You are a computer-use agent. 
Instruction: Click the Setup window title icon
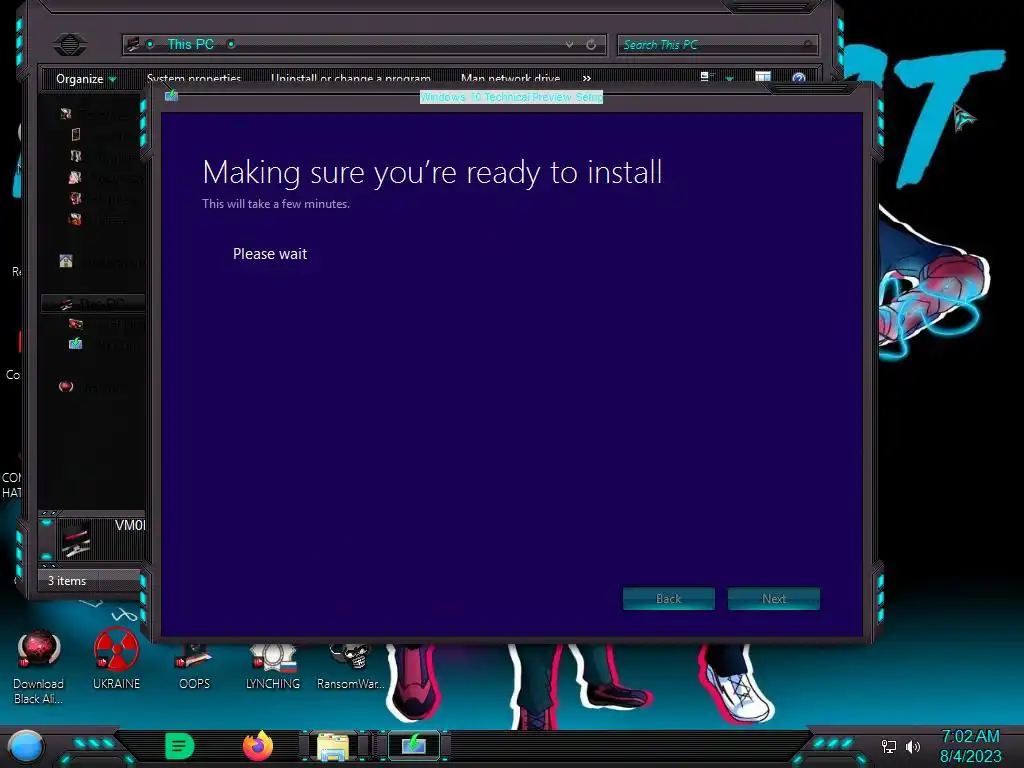pyautogui.click(x=171, y=96)
